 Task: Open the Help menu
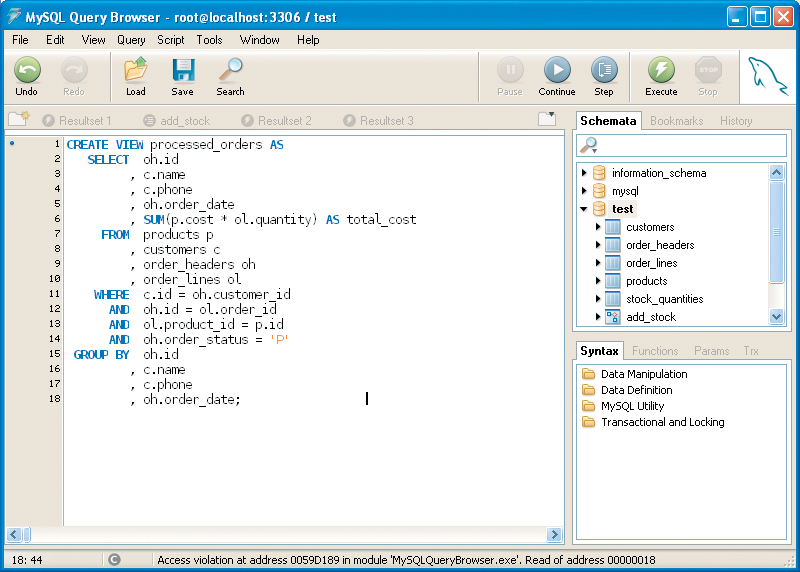click(x=308, y=40)
